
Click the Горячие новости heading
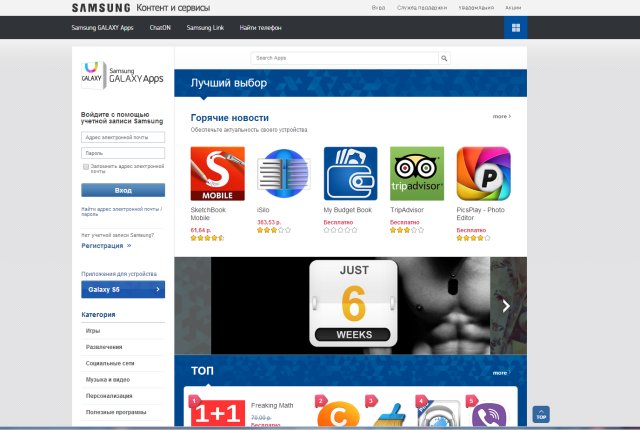[x=230, y=118]
